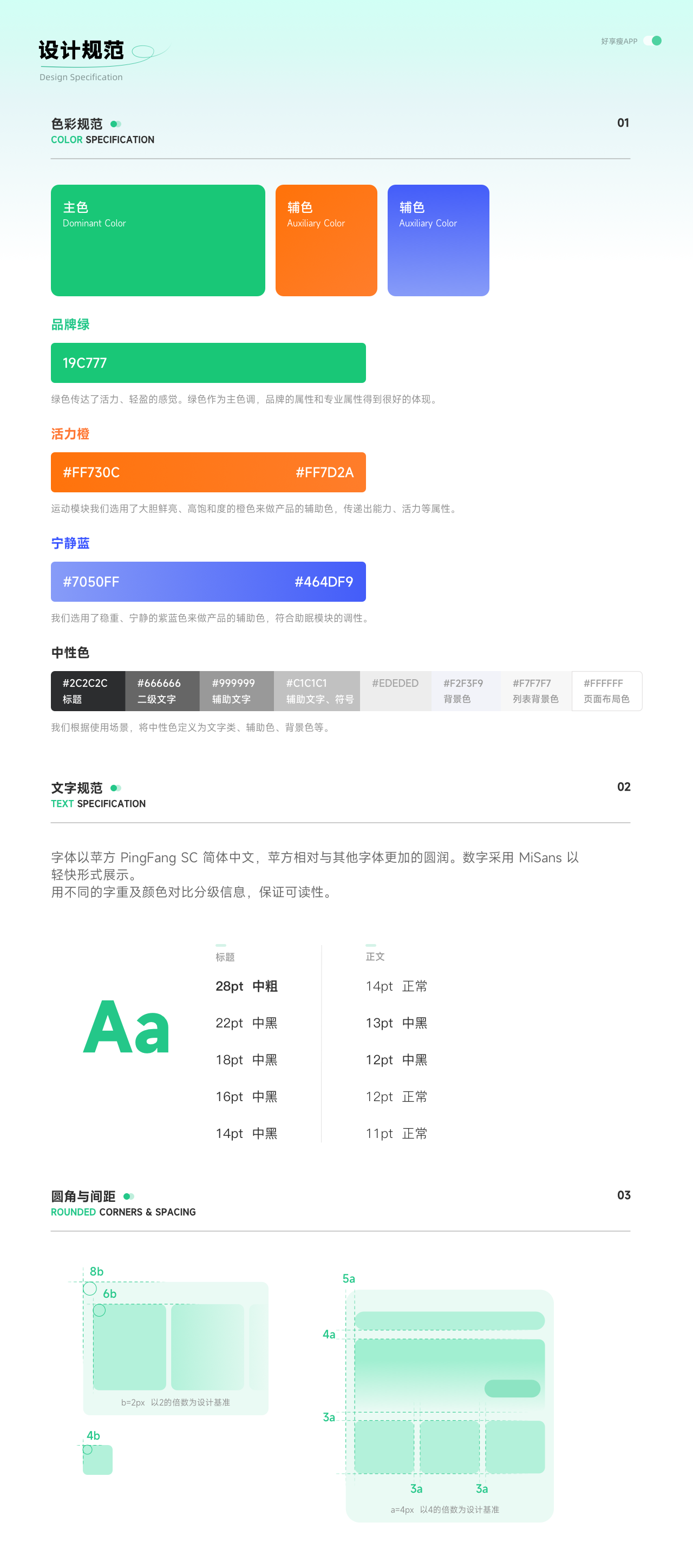Viewport: 693px width, 1568px height.
Task: Click section number 01
Action: [x=623, y=123]
